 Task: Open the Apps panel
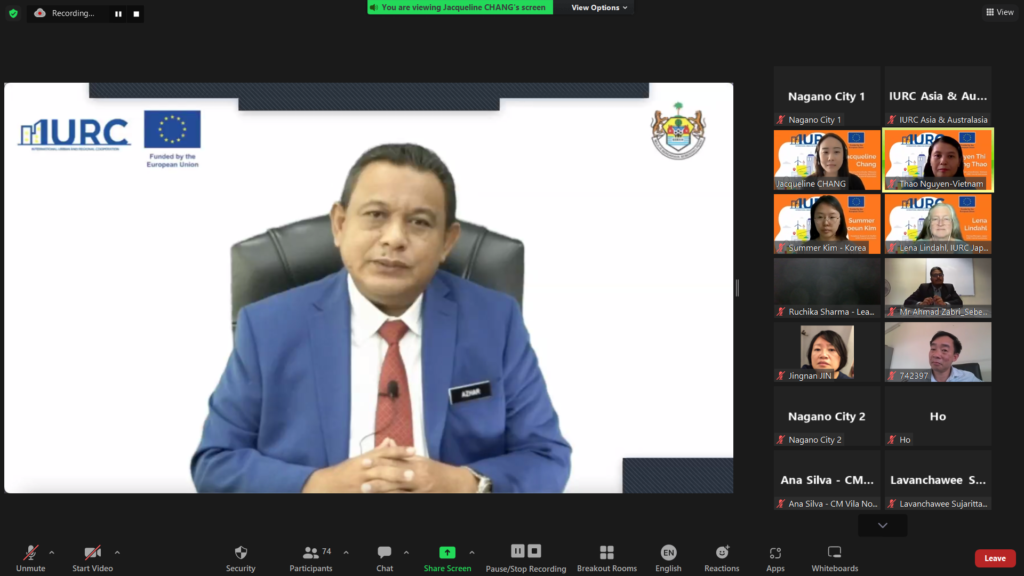point(775,557)
